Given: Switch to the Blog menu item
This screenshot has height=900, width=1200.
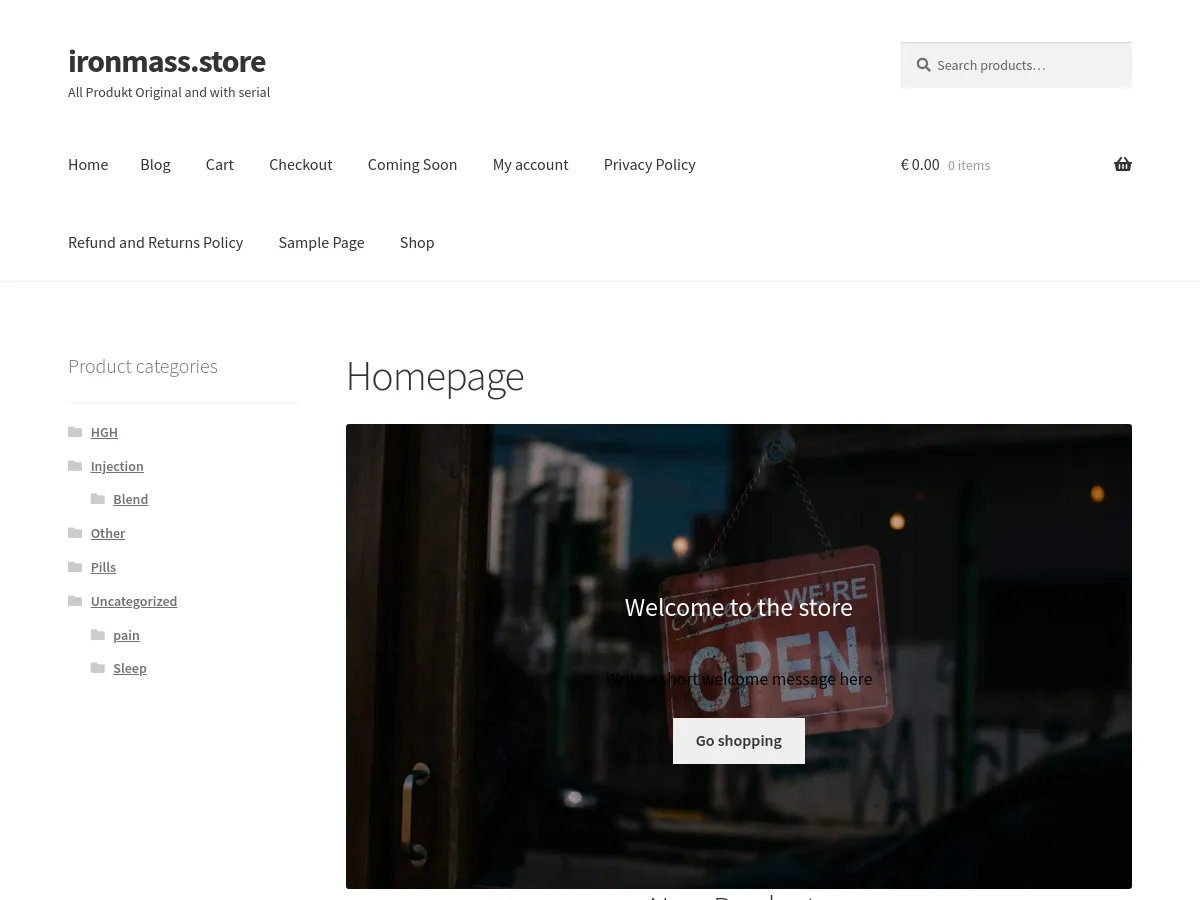Looking at the screenshot, I should click(155, 164).
